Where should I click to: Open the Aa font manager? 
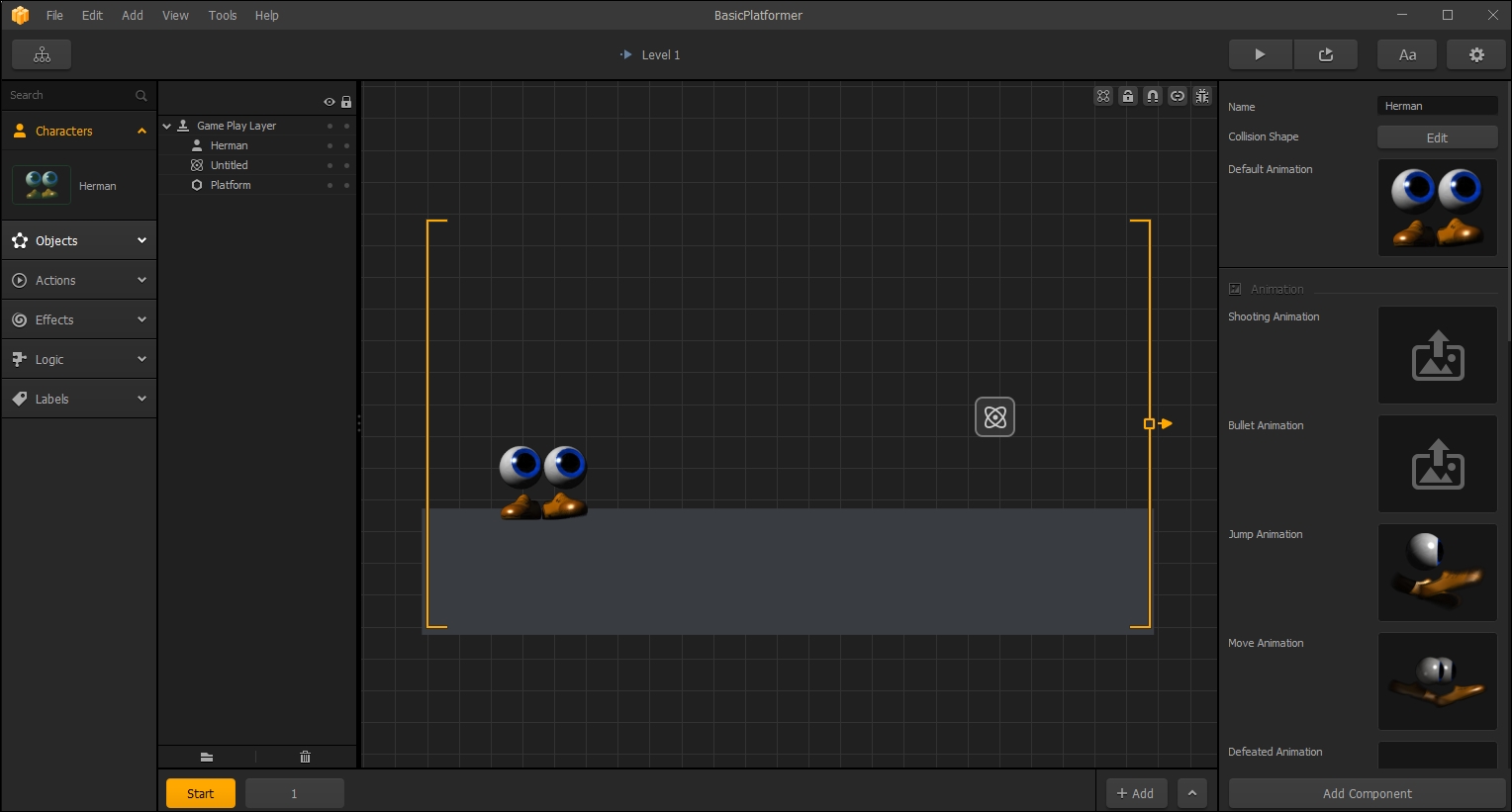1407,54
